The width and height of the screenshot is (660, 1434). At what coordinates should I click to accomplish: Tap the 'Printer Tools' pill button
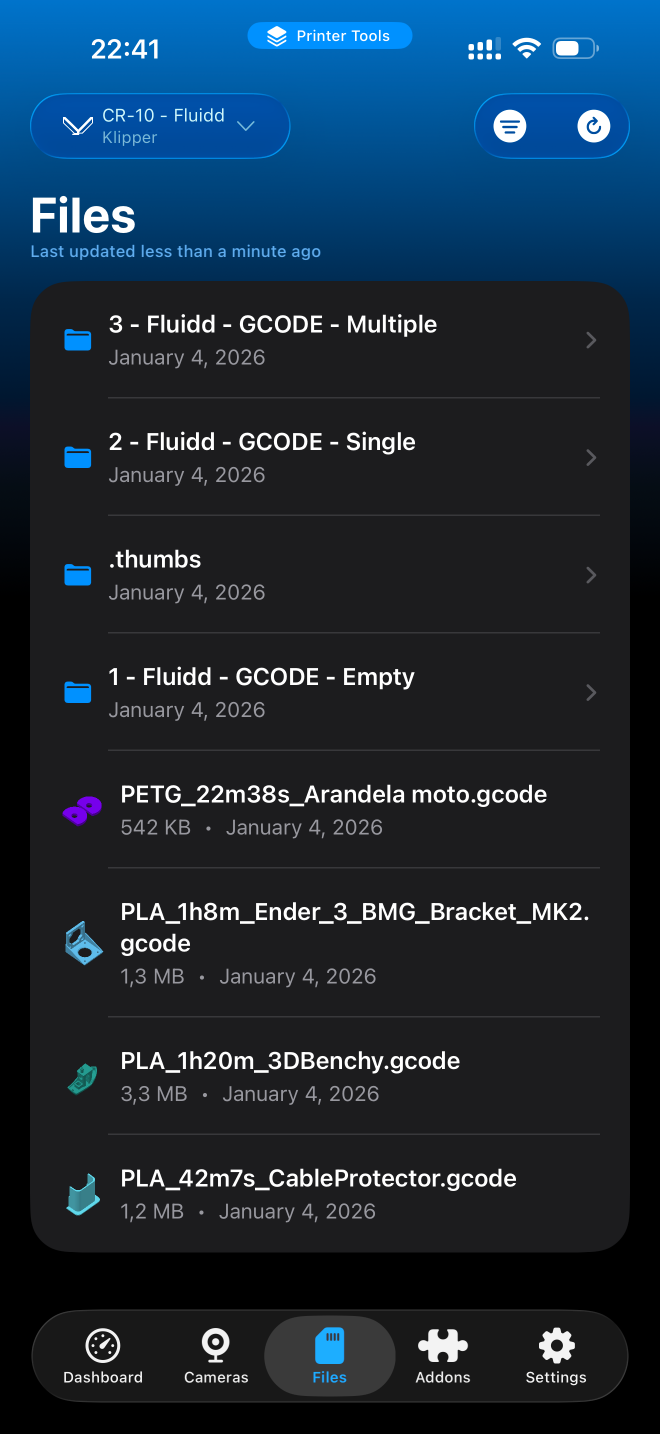click(x=330, y=35)
